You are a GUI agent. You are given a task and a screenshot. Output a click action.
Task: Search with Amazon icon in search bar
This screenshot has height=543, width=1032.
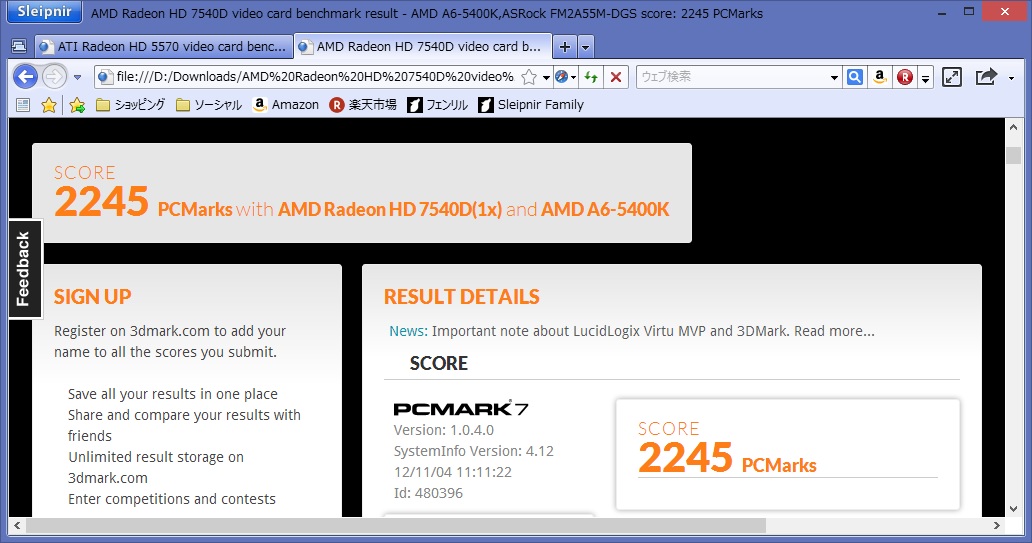[x=880, y=77]
